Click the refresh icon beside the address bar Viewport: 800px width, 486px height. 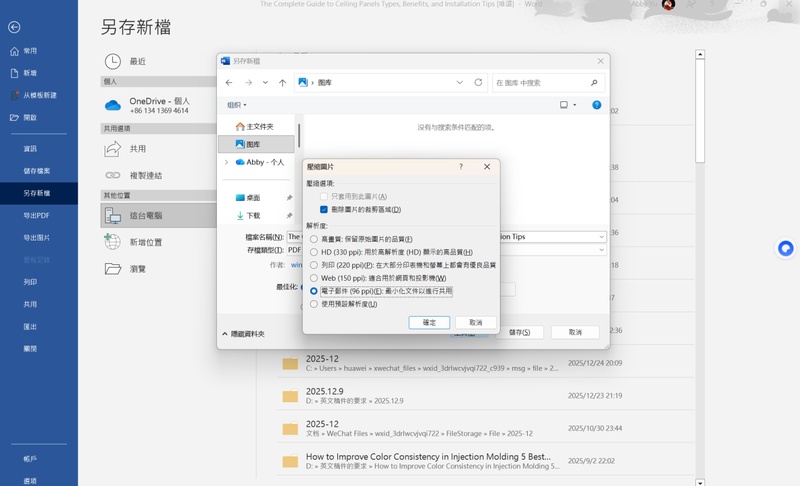478,83
